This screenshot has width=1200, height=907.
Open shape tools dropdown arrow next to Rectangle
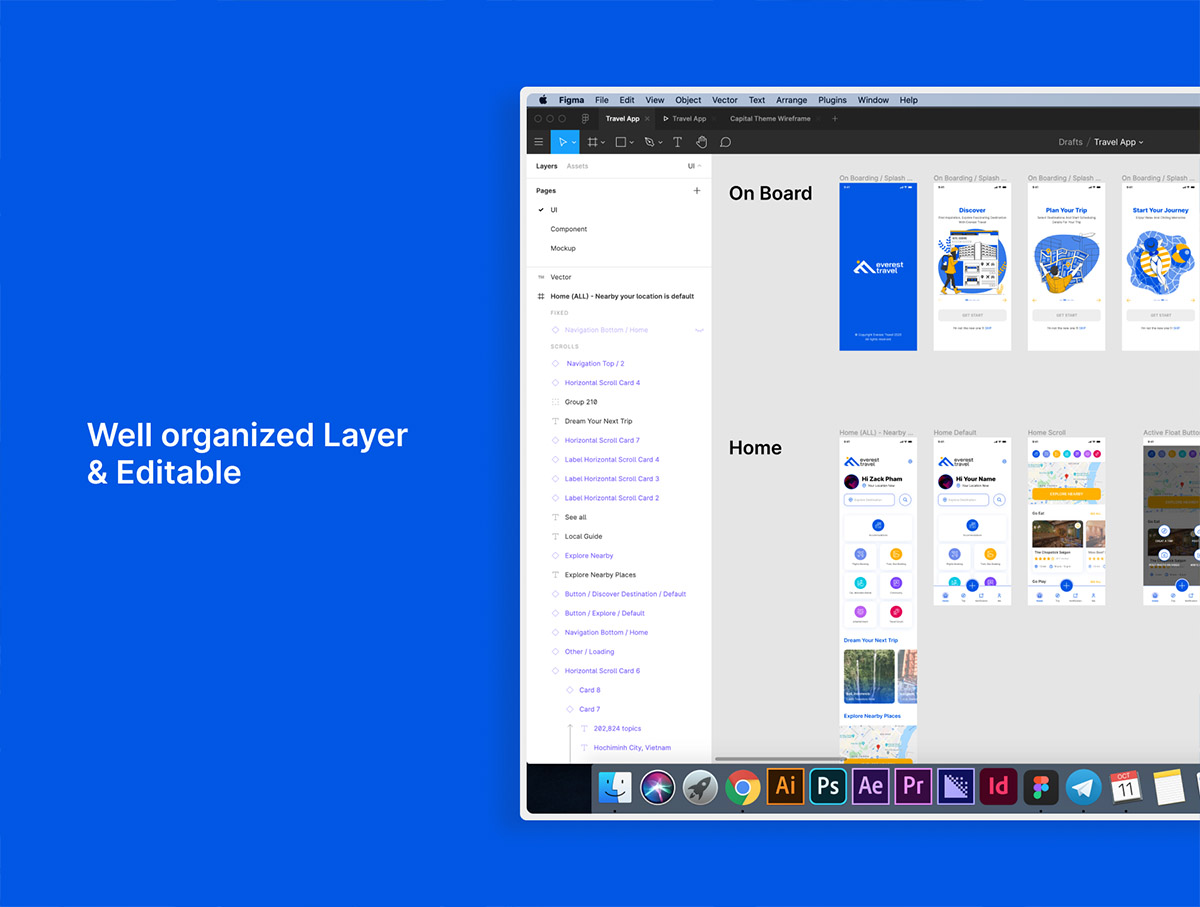click(x=632, y=143)
